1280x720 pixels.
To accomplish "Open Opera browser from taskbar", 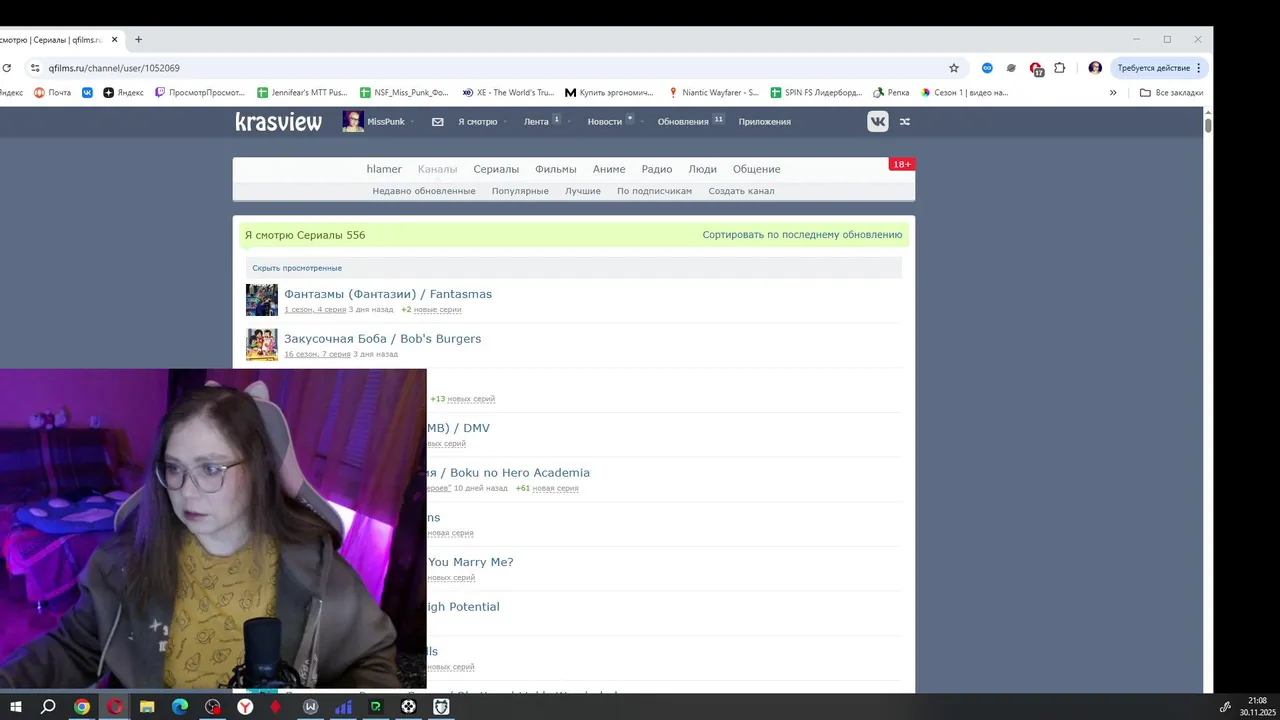I will 115,707.
